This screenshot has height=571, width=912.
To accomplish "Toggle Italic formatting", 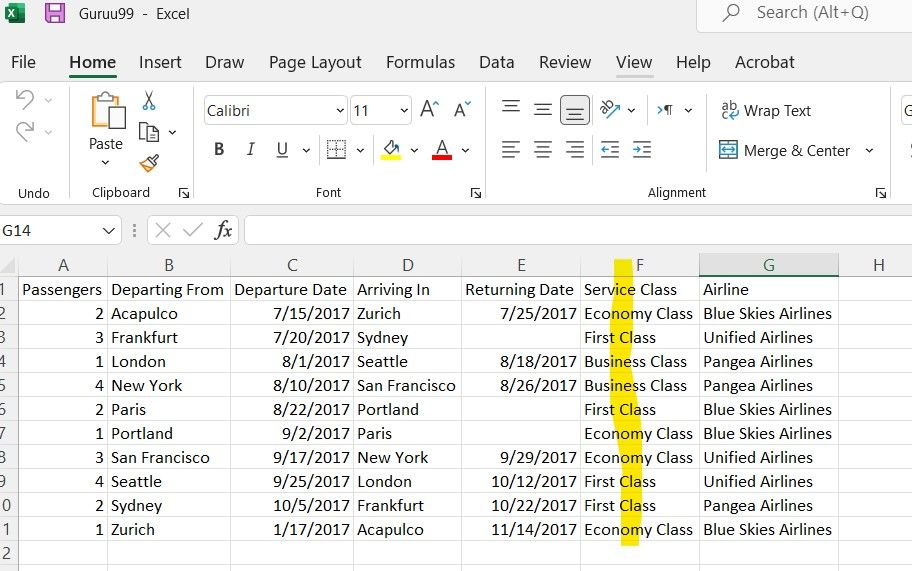I will tap(250, 149).
